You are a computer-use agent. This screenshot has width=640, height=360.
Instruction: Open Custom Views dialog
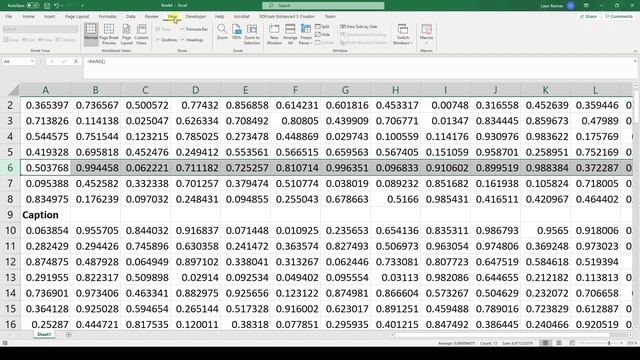coord(141,33)
